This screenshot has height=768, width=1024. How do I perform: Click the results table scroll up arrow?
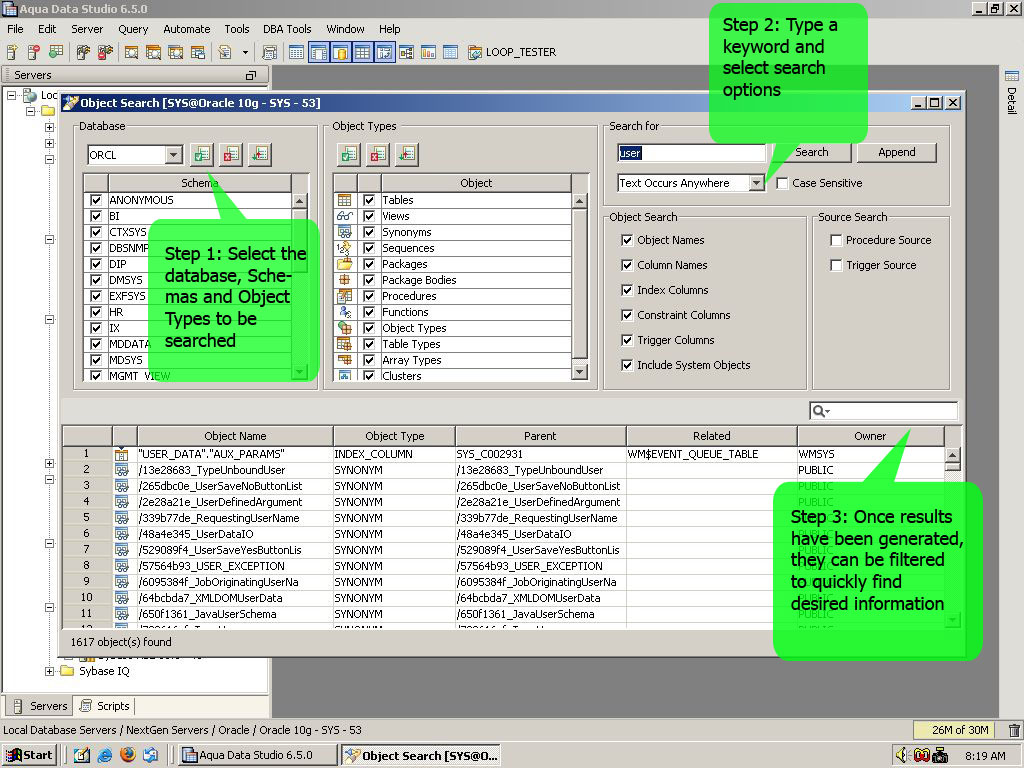point(953,455)
